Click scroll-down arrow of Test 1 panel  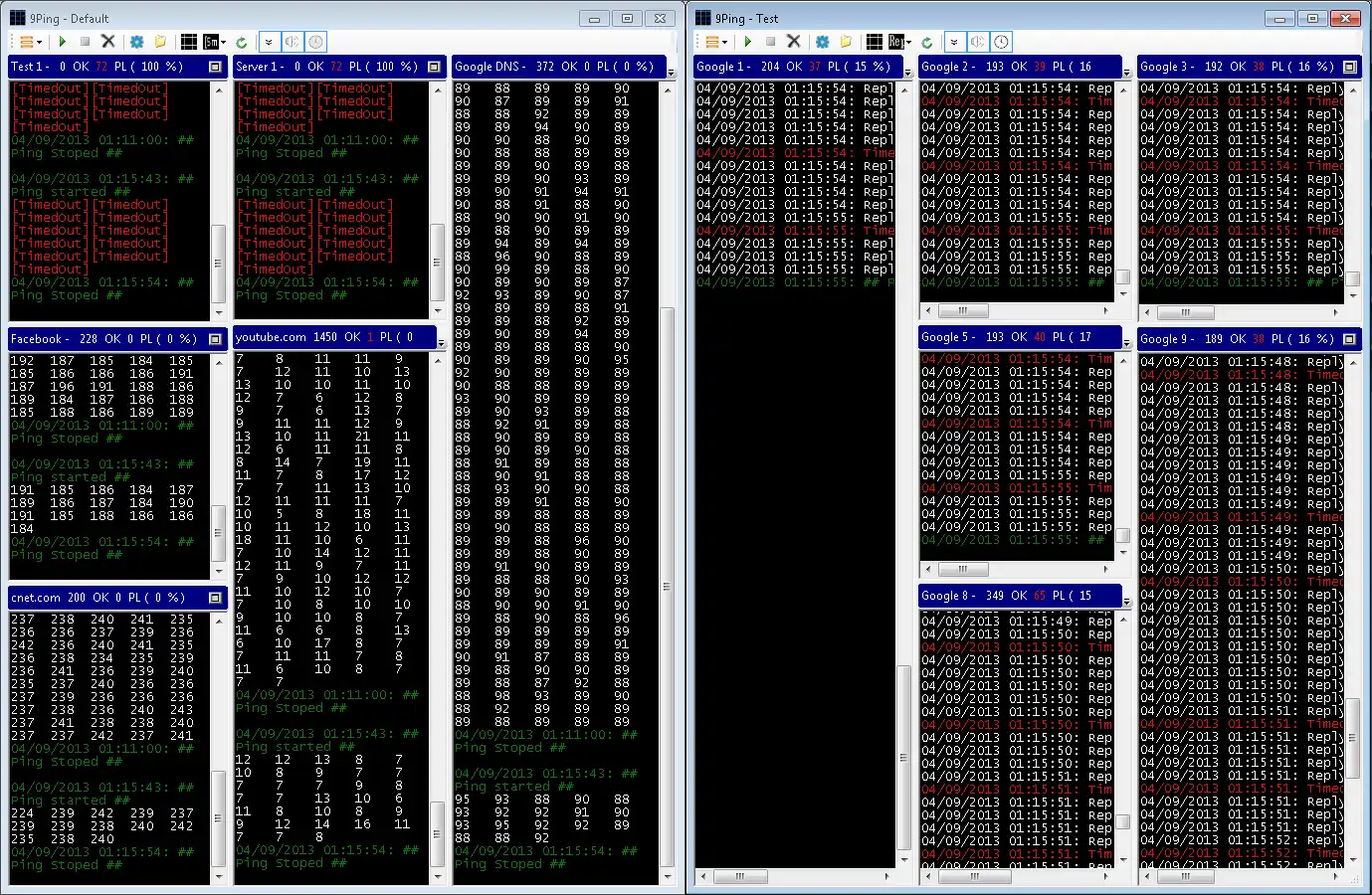(218, 314)
